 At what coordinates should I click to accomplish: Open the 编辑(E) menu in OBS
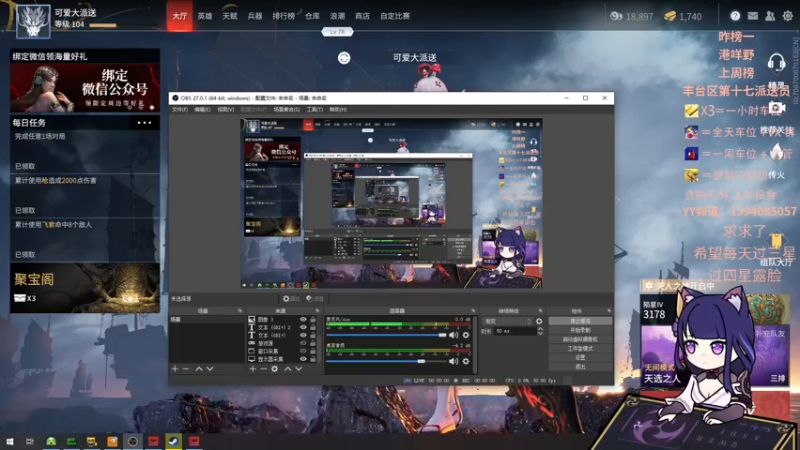pyautogui.click(x=202, y=110)
